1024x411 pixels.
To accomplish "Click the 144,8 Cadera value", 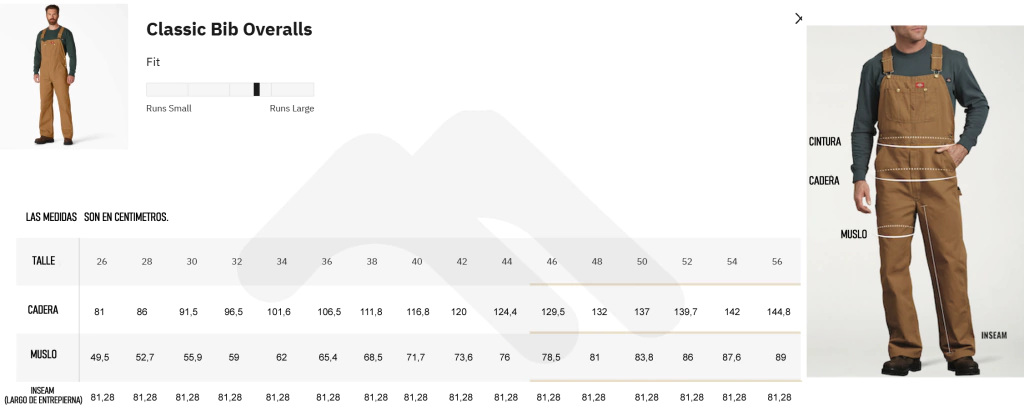I will tap(778, 312).
